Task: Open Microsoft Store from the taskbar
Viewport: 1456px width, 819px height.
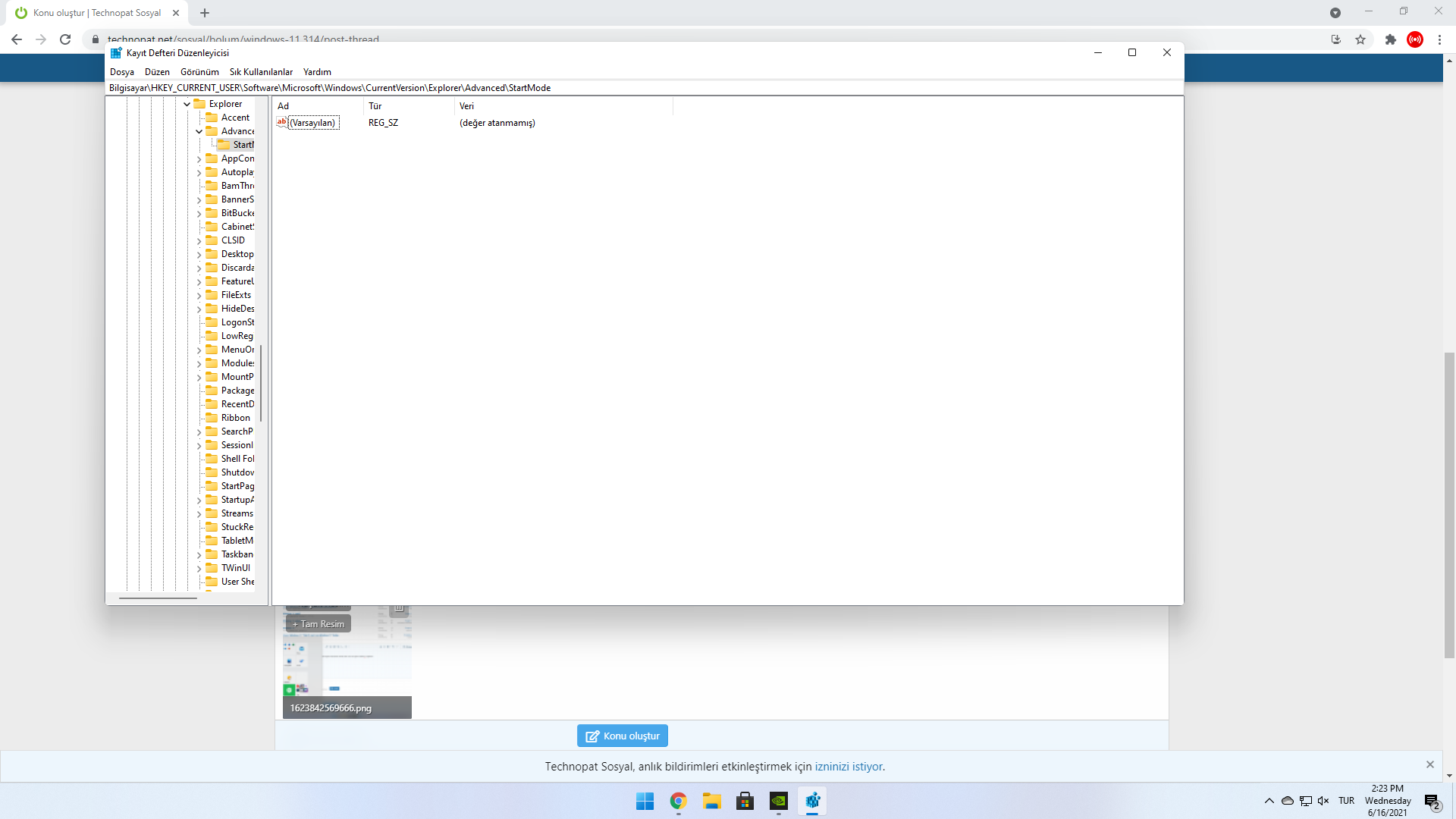Action: (x=745, y=801)
